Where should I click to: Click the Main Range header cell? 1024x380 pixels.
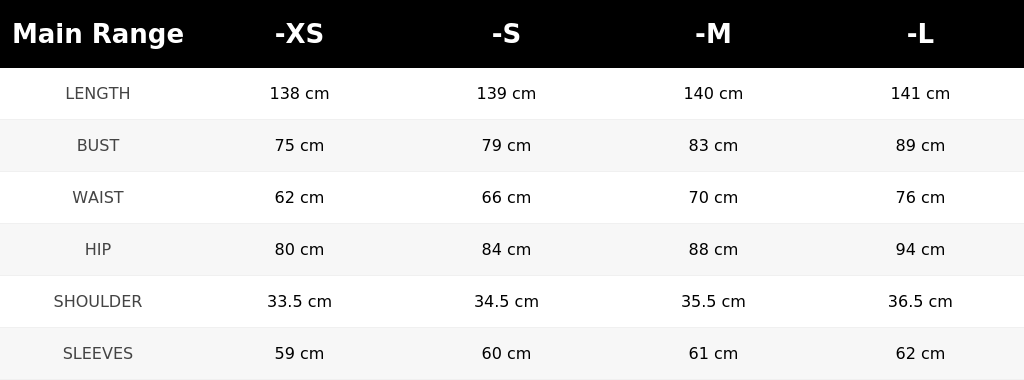click(x=98, y=34)
